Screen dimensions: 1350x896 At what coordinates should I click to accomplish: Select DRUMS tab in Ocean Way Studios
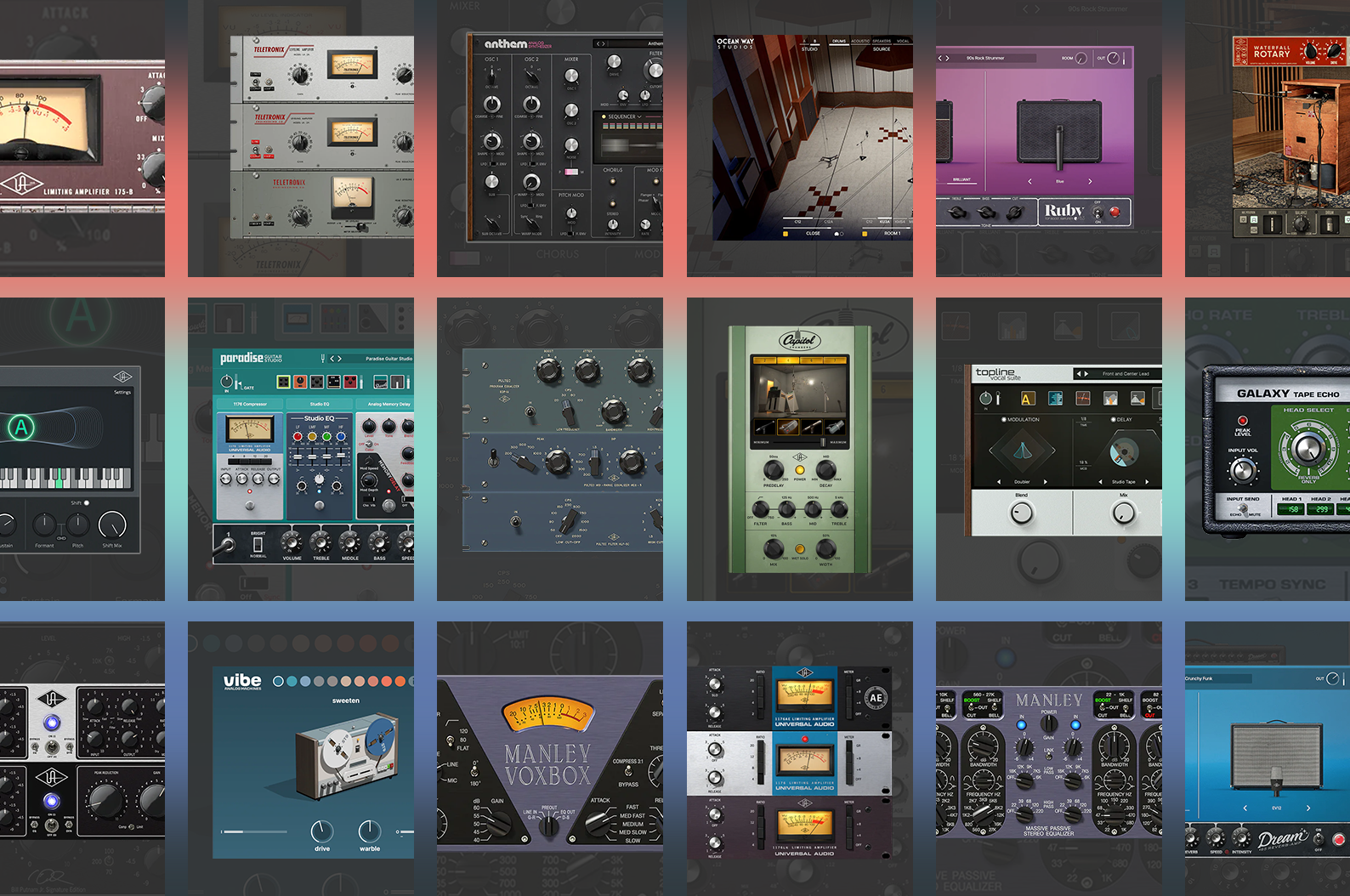pos(839,42)
